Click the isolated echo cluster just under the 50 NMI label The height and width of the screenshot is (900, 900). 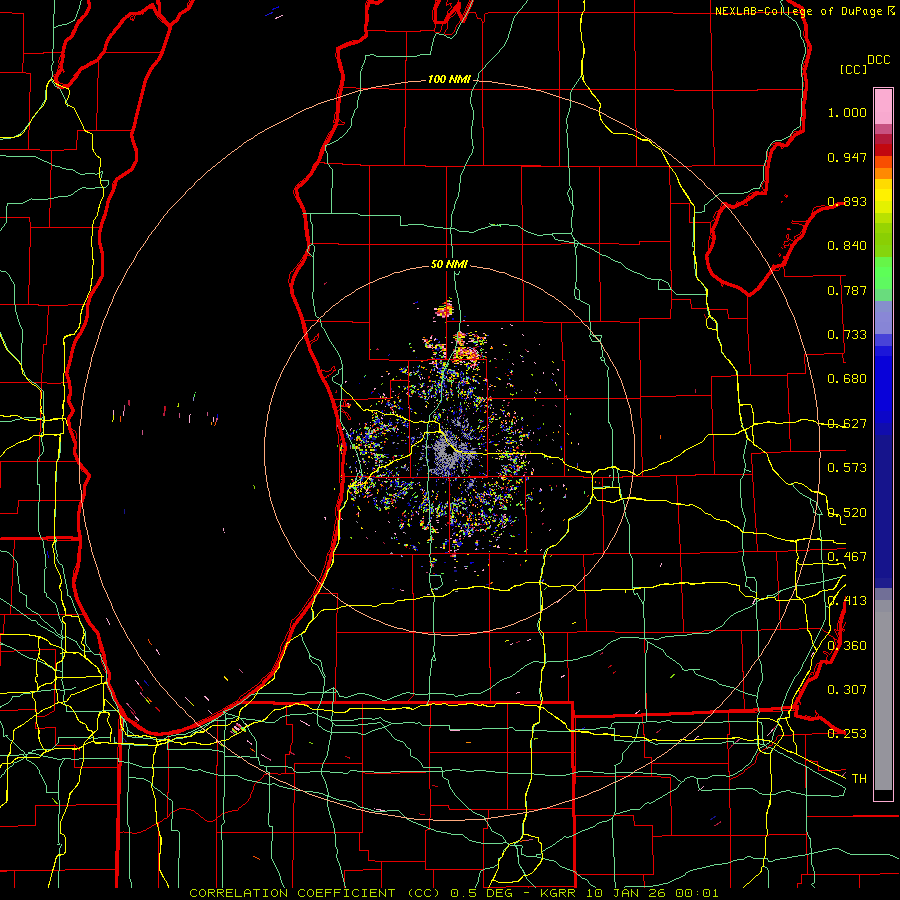click(x=444, y=309)
